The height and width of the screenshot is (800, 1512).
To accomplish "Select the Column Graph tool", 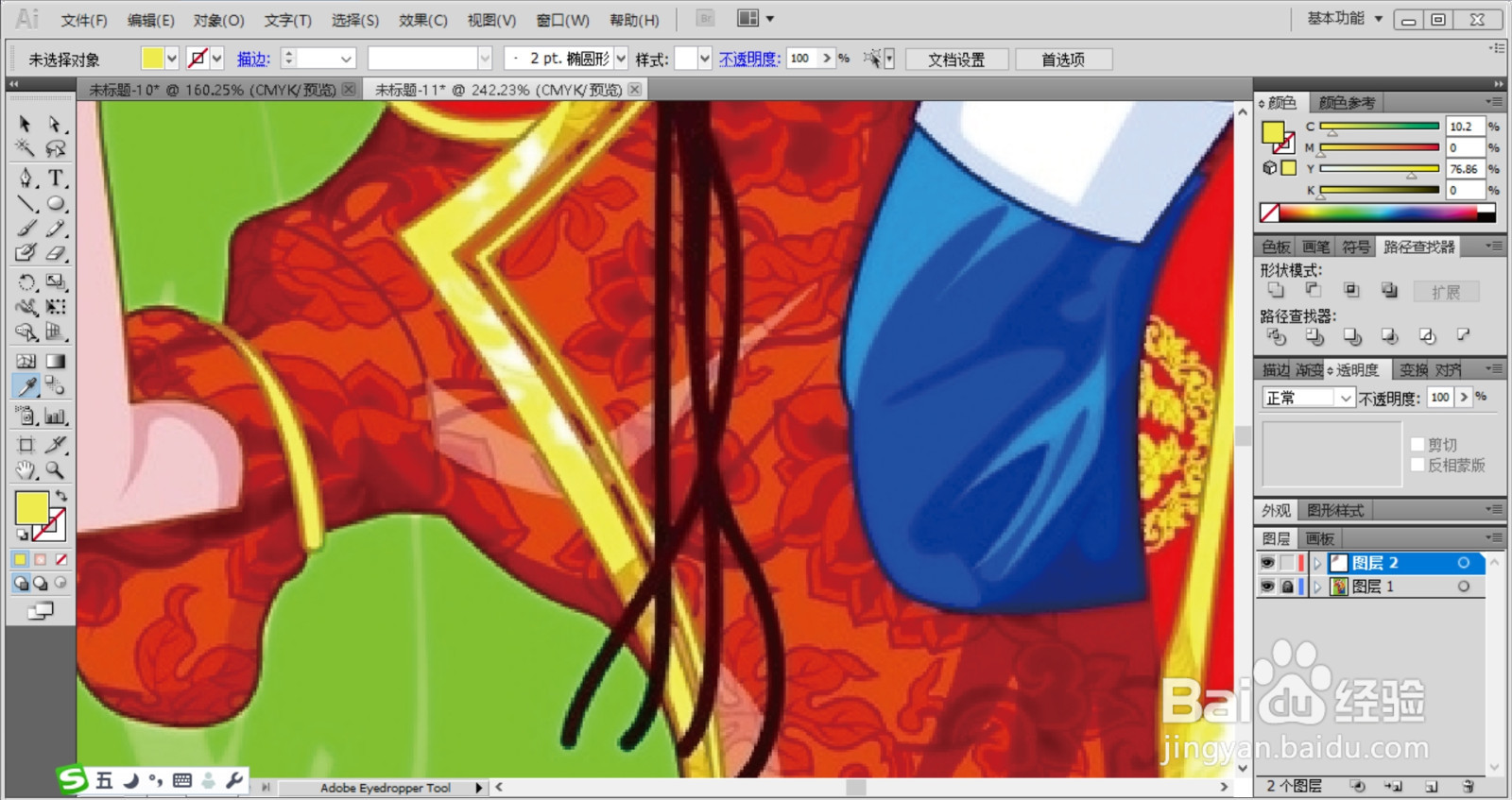I will click(x=56, y=416).
